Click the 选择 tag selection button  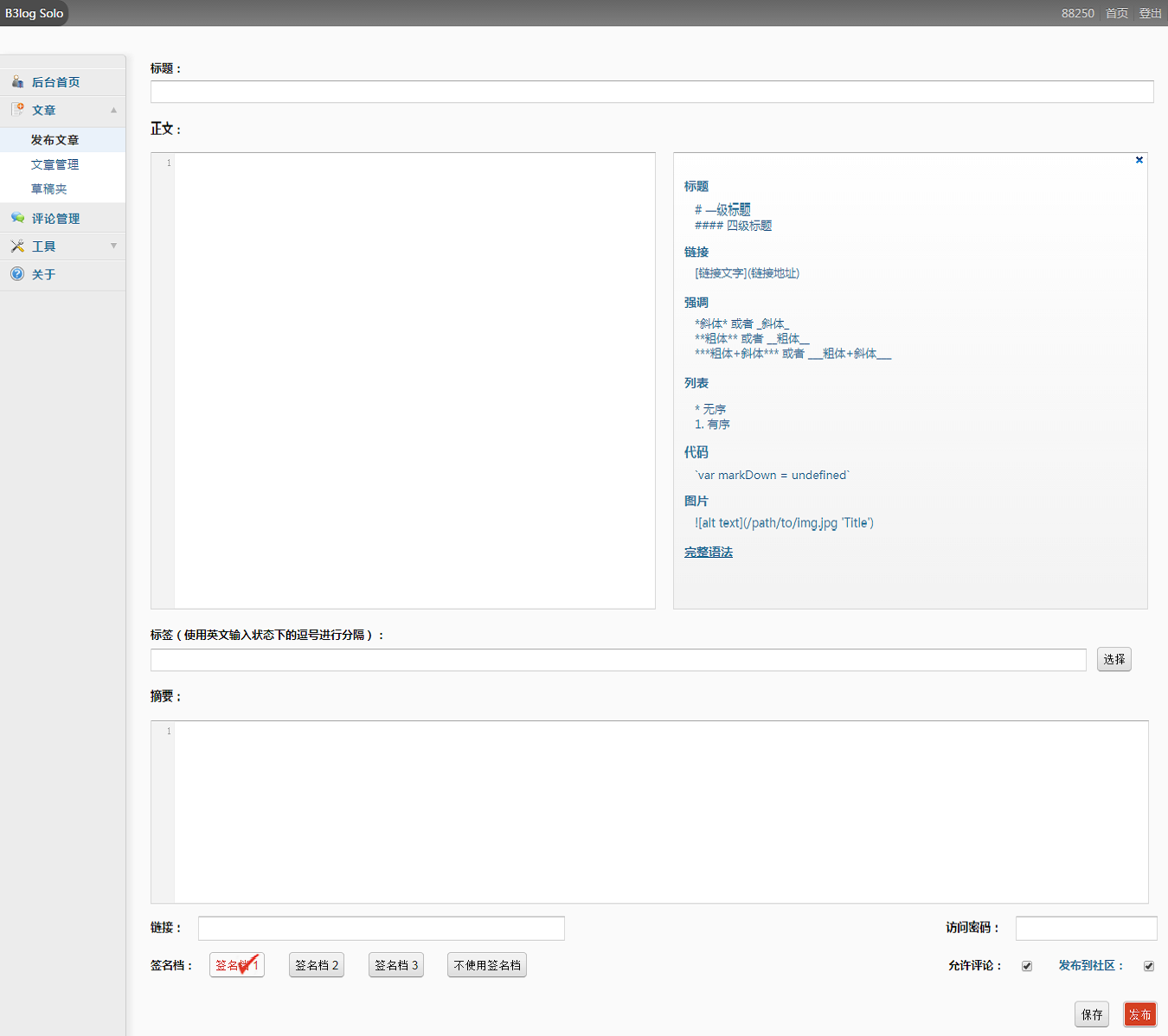pos(1113,659)
